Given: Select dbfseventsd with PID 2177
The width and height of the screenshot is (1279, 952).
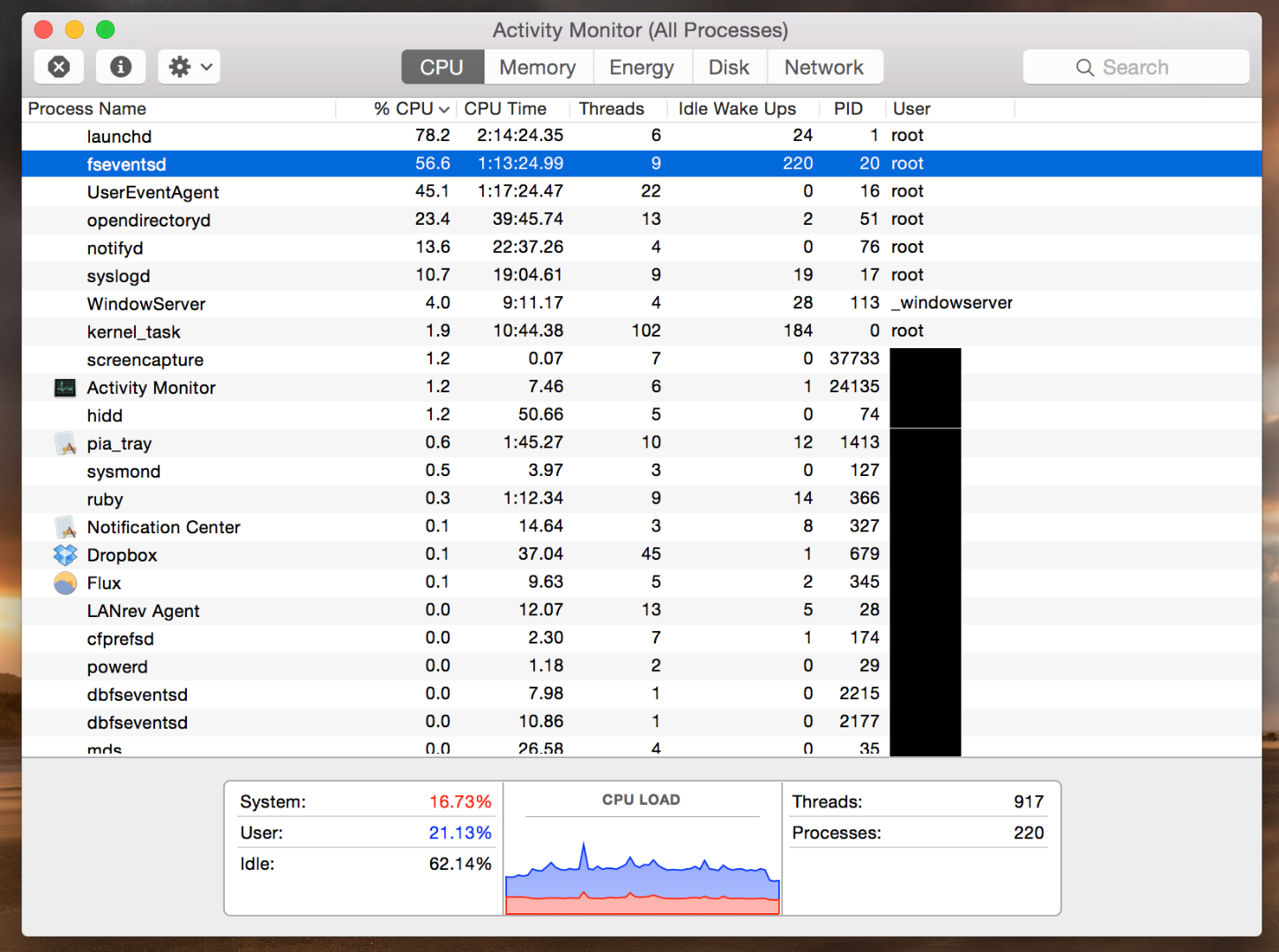Looking at the screenshot, I should 642,722.
